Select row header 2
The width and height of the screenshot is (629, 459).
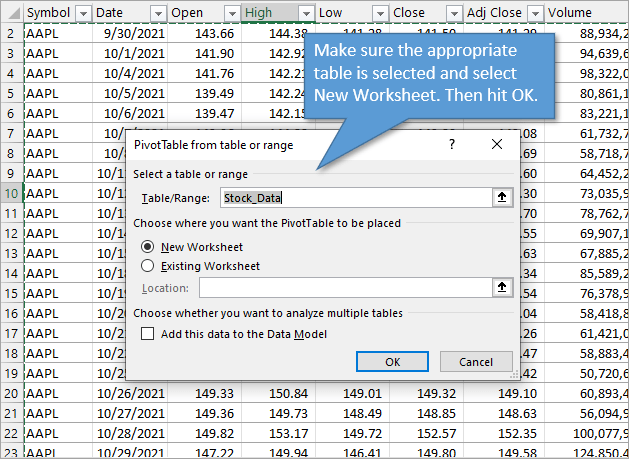click(10, 33)
